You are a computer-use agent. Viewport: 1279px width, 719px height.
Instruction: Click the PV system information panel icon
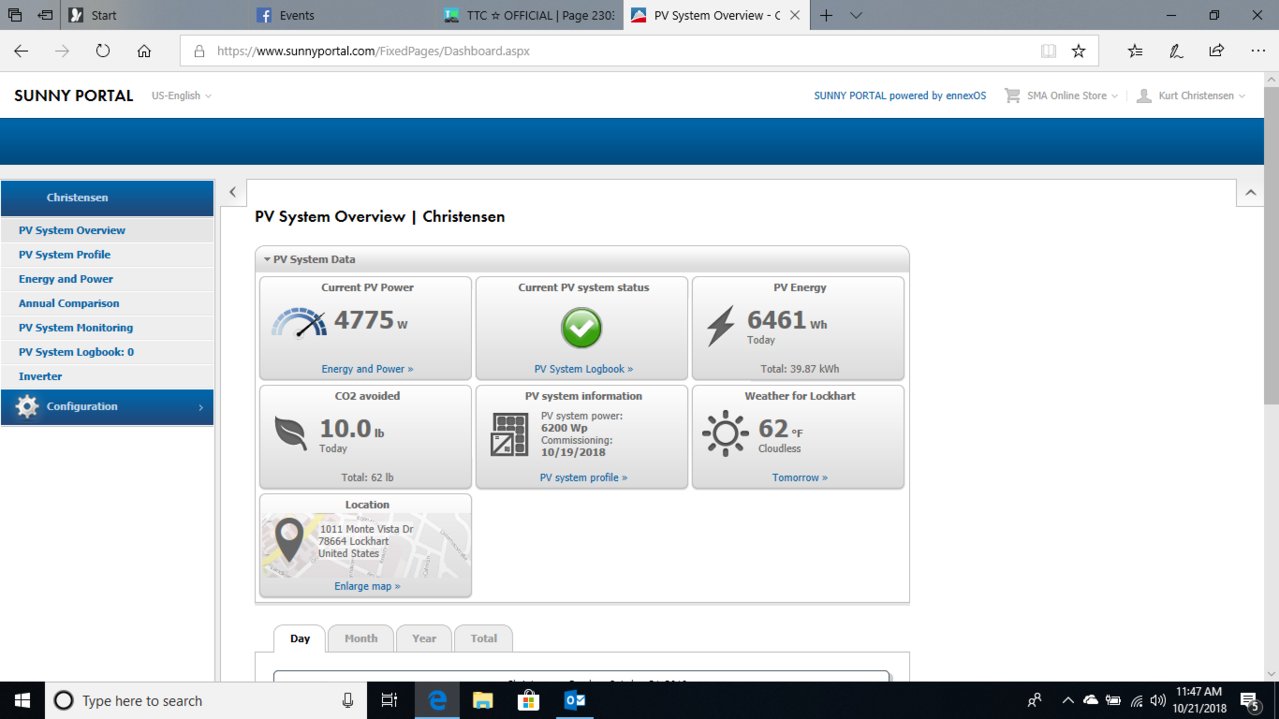509,434
